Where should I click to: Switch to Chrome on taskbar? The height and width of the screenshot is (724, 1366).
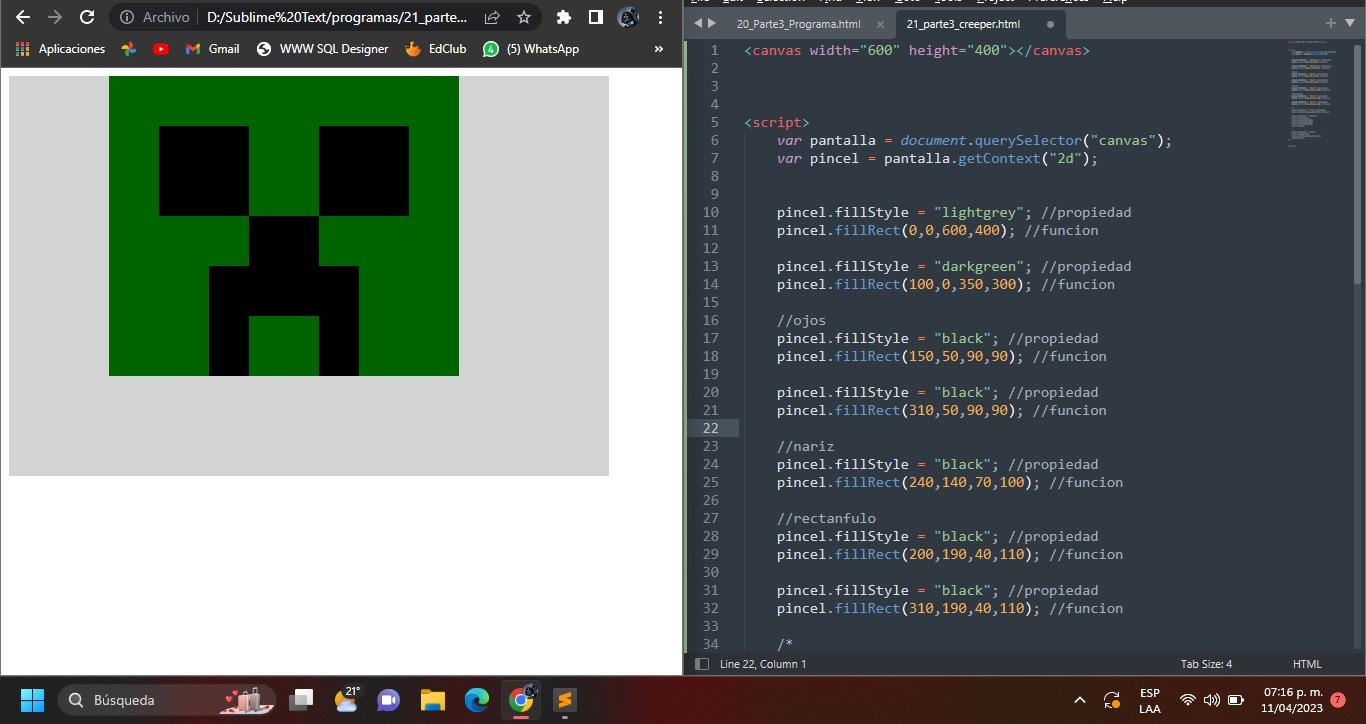[x=520, y=700]
